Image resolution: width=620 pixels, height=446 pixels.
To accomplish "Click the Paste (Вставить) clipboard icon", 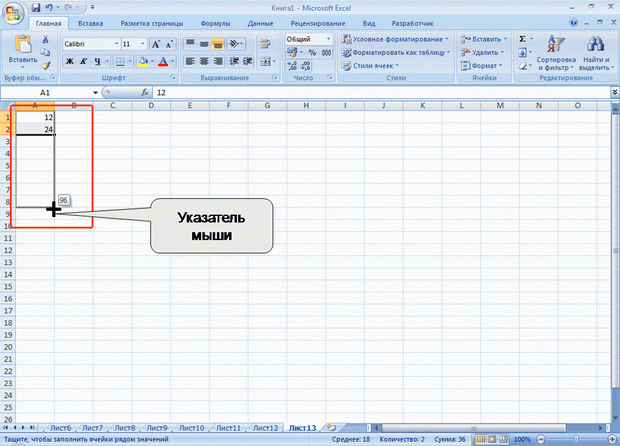I will point(23,44).
